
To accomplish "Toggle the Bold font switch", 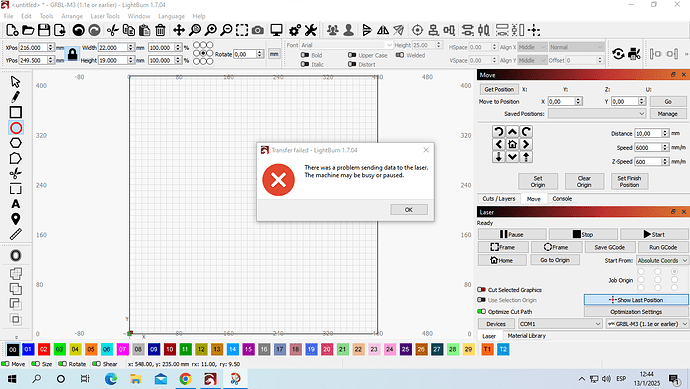I will pos(305,55).
